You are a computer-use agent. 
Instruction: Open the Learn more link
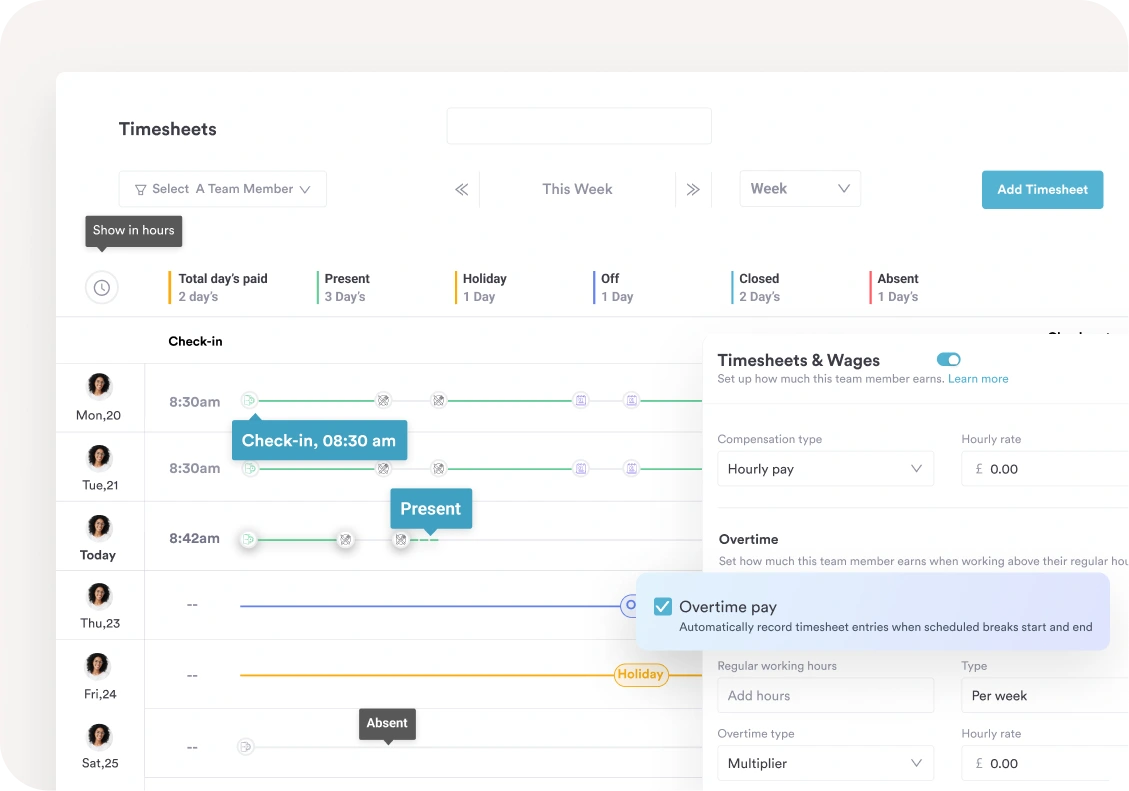[978, 379]
